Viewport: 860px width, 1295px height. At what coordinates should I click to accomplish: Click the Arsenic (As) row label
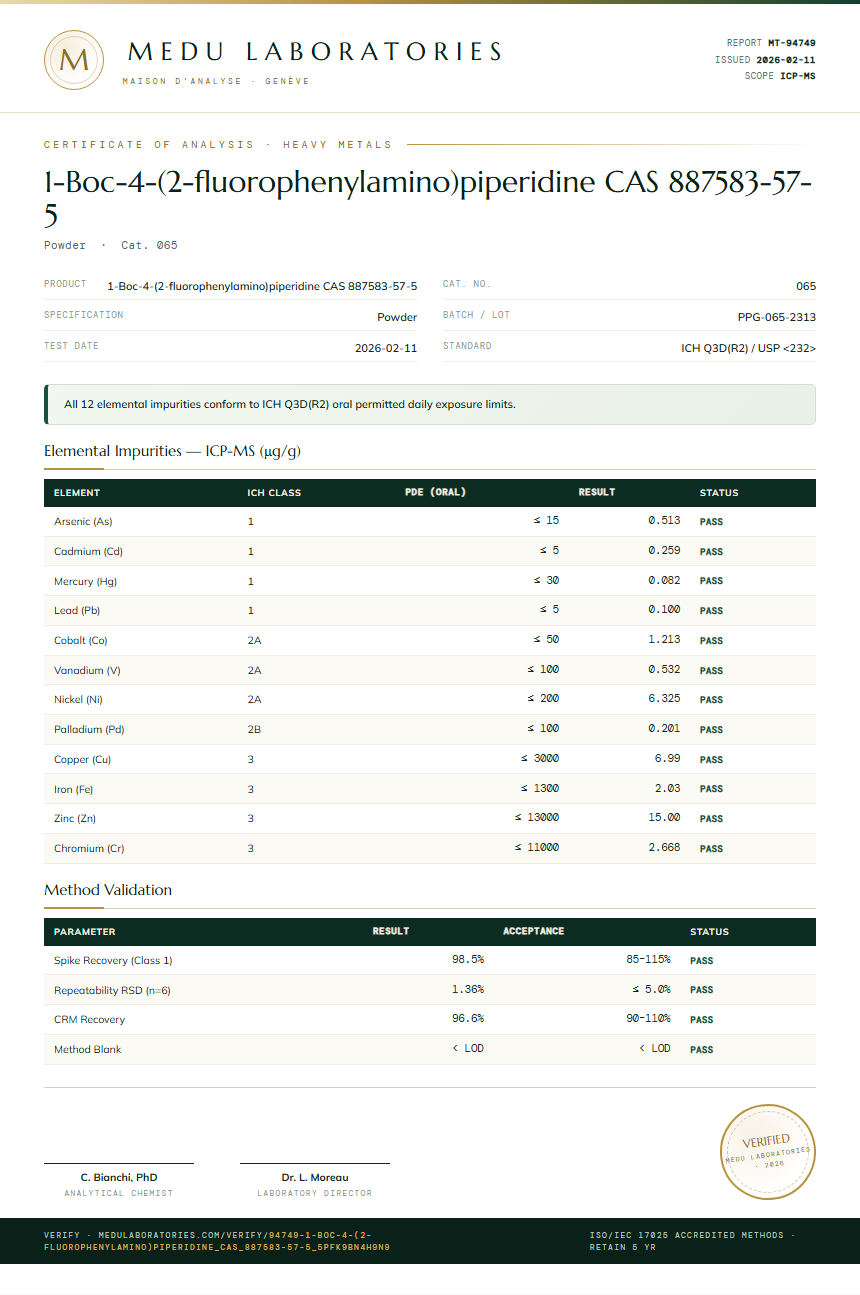(83, 522)
